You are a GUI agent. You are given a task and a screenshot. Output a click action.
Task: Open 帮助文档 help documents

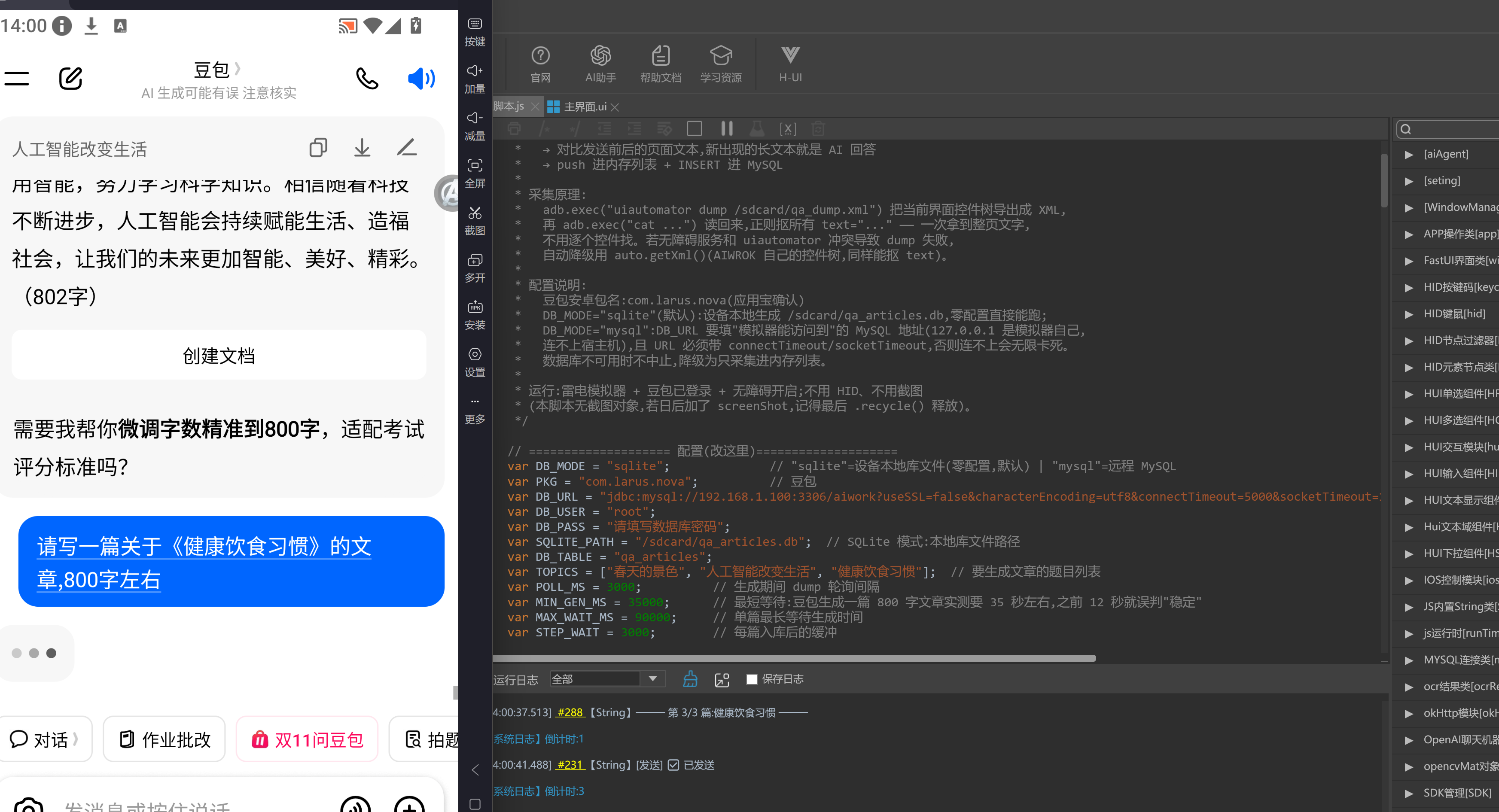pyautogui.click(x=661, y=64)
